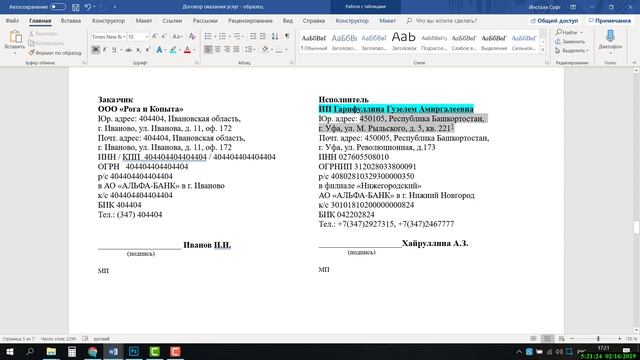Collapse the ribbon with chevron arrow

[x=634, y=63]
